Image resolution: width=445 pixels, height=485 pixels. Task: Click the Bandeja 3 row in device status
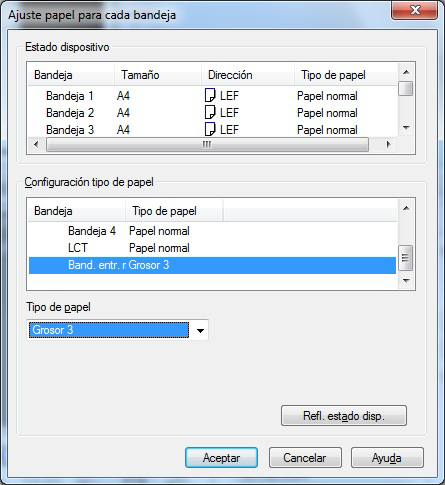tap(212, 129)
